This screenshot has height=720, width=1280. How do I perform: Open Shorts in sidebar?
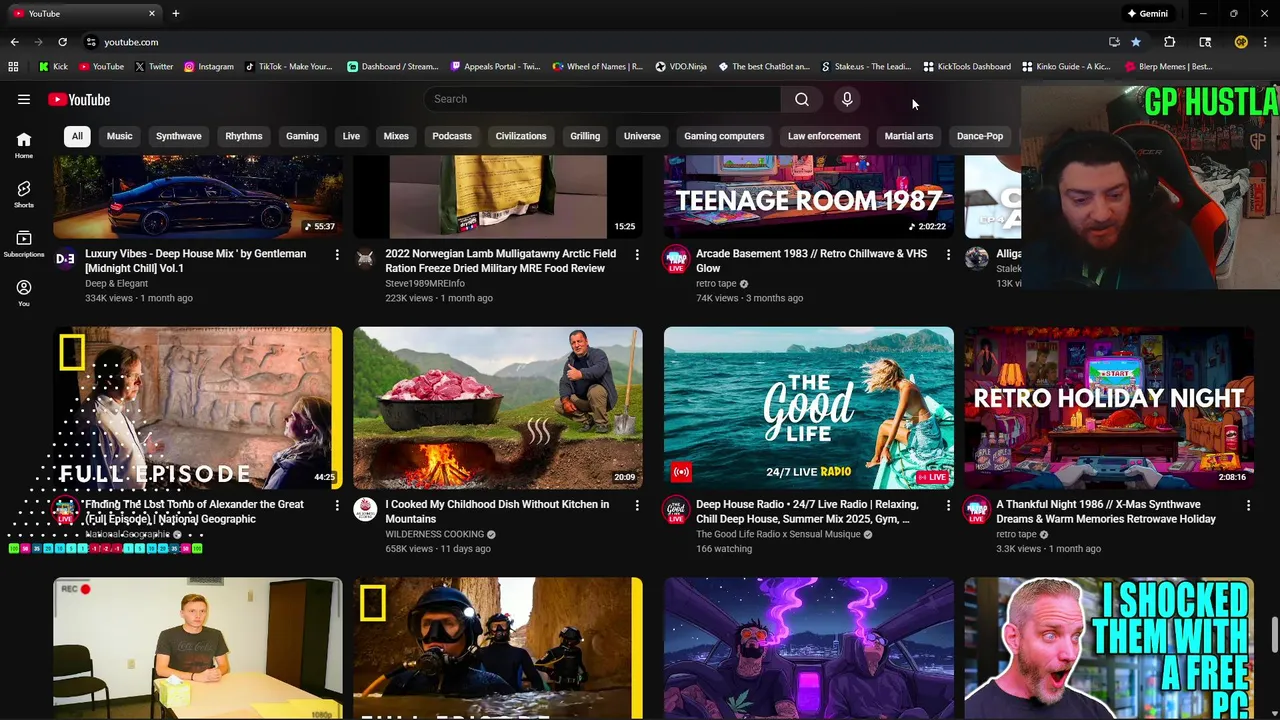tap(24, 194)
